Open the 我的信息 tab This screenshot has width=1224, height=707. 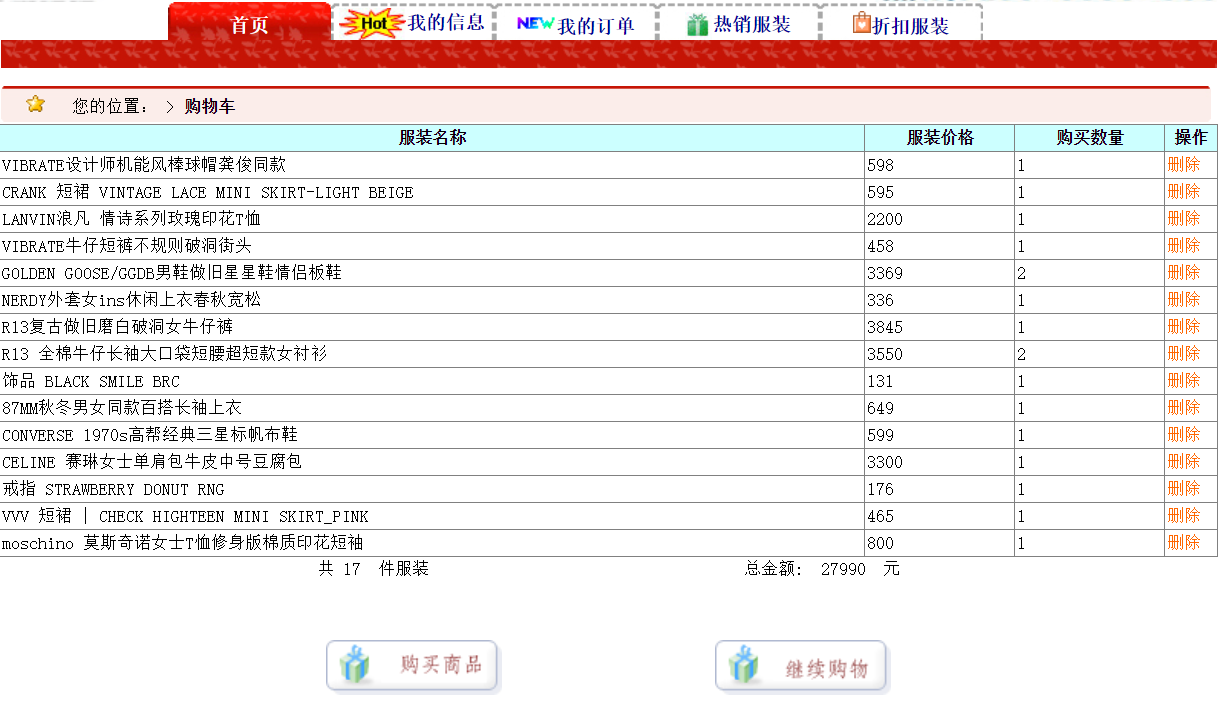point(412,22)
